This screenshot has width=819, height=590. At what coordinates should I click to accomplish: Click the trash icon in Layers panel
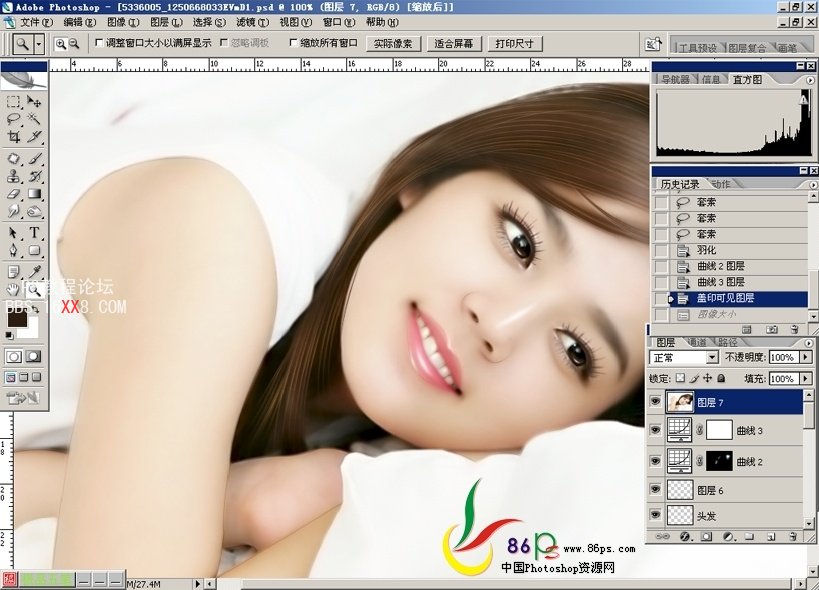coord(791,537)
